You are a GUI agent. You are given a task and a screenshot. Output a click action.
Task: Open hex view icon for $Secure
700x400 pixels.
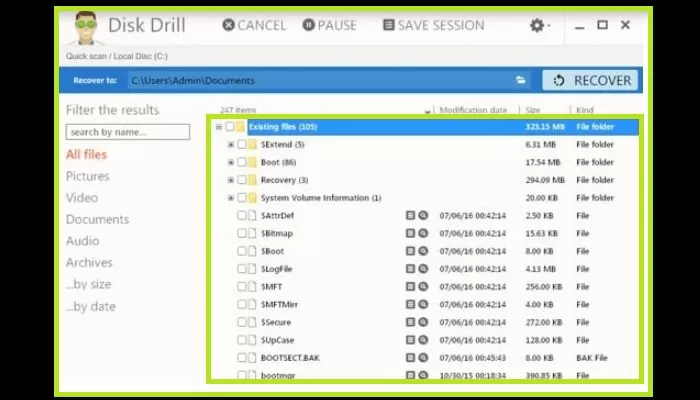point(410,322)
